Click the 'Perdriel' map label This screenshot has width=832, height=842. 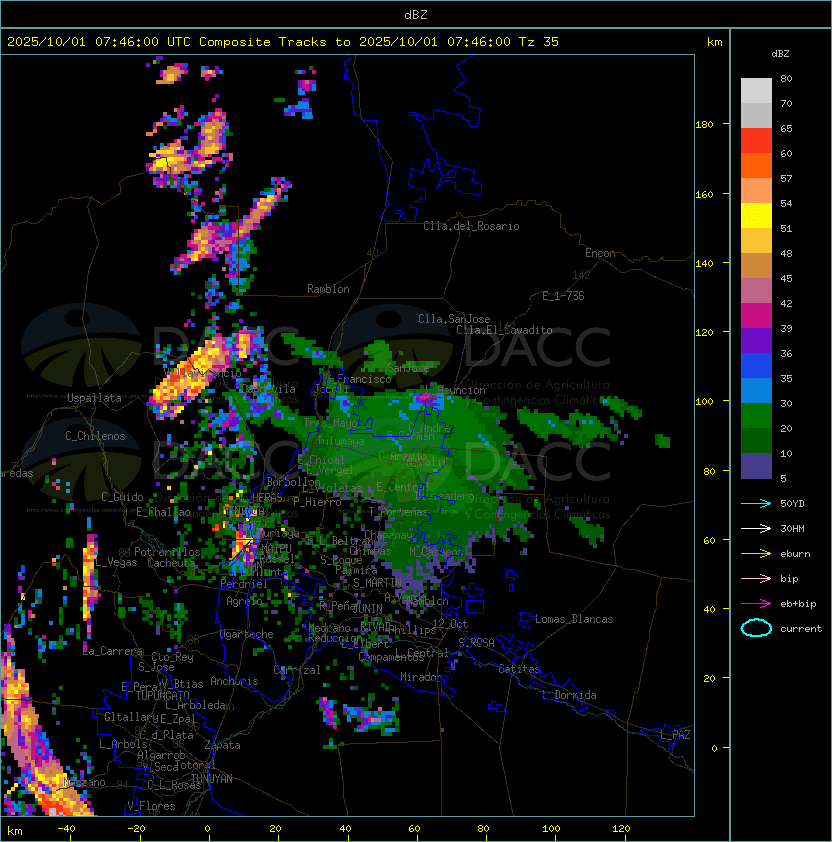click(x=244, y=583)
